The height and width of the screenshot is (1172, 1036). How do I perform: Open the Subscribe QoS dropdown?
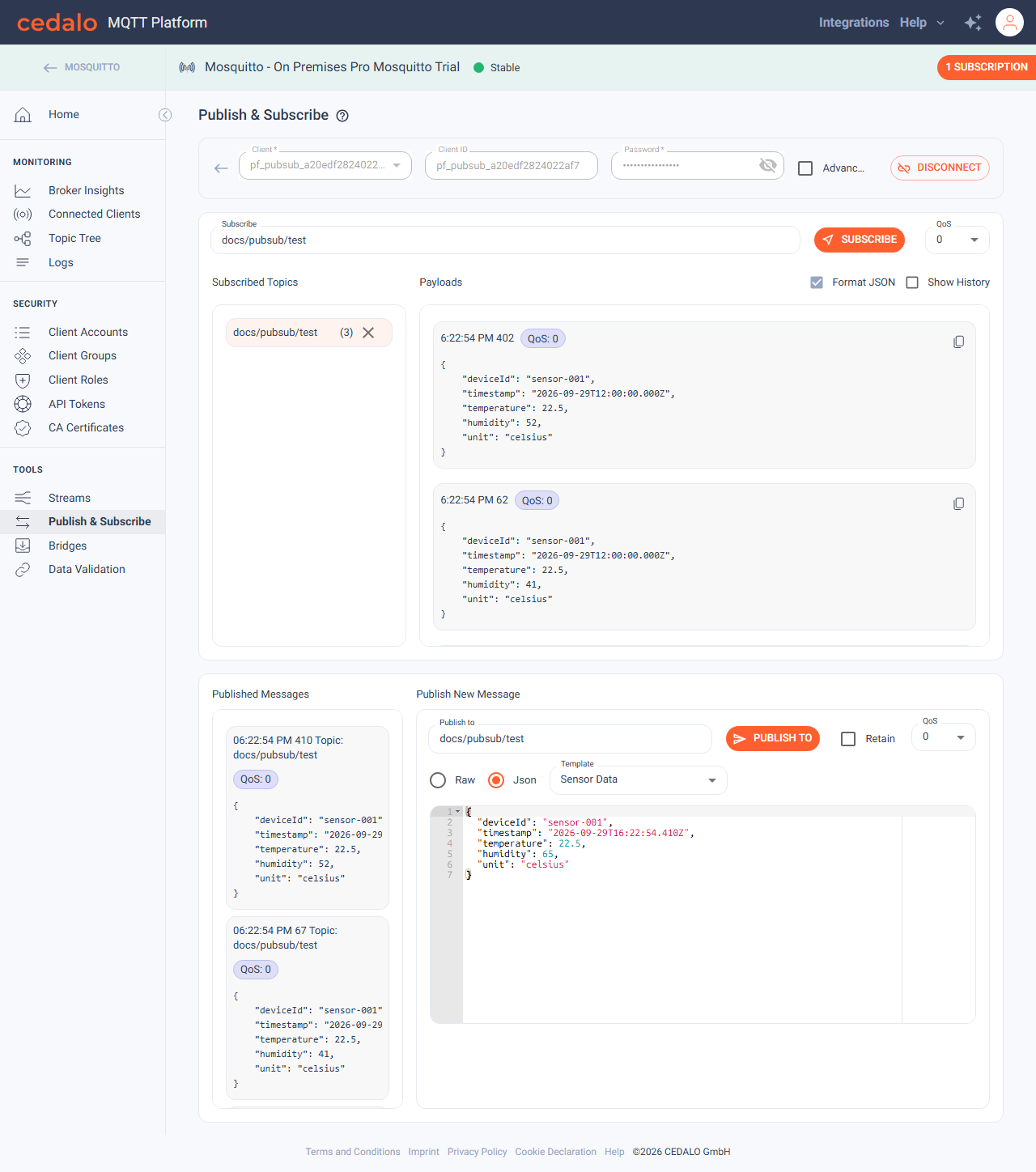pos(957,240)
